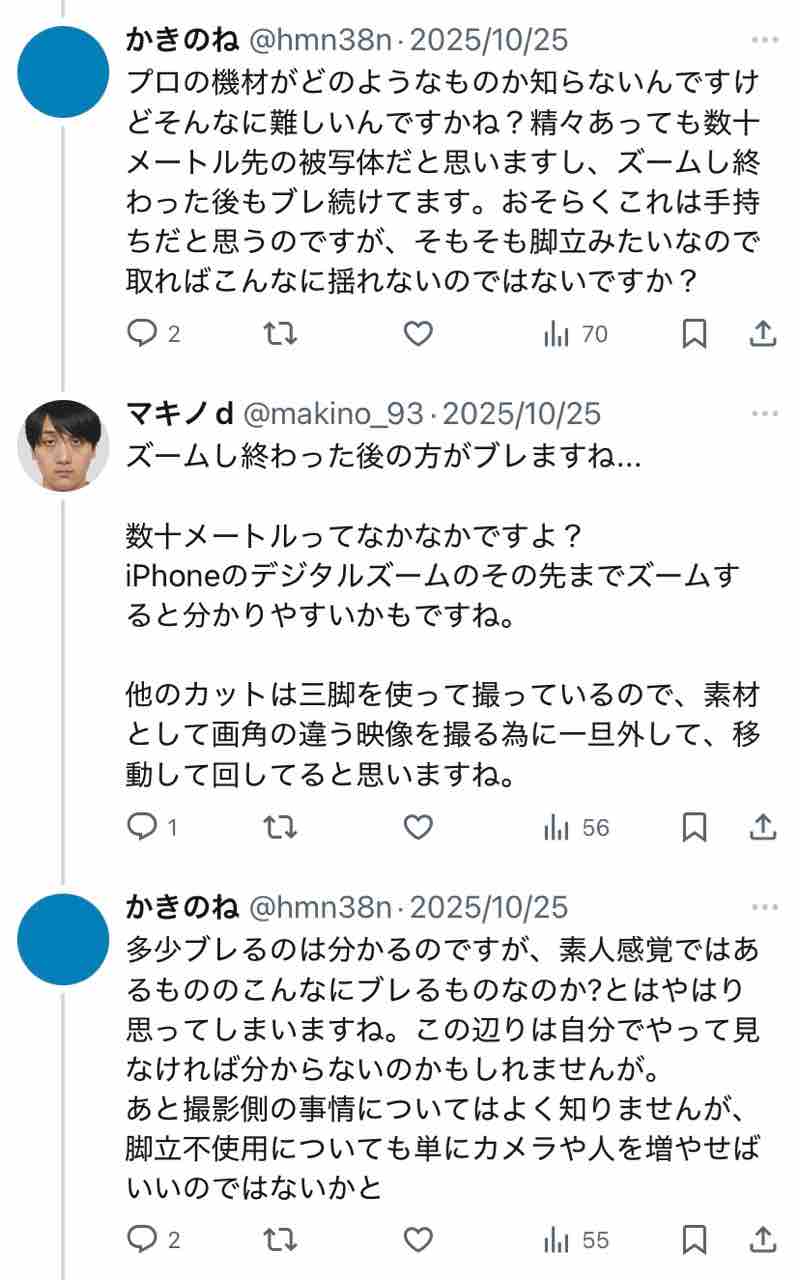Reply to the first かきのね tweet
Screen dimensions: 800x1280
click(x=143, y=334)
